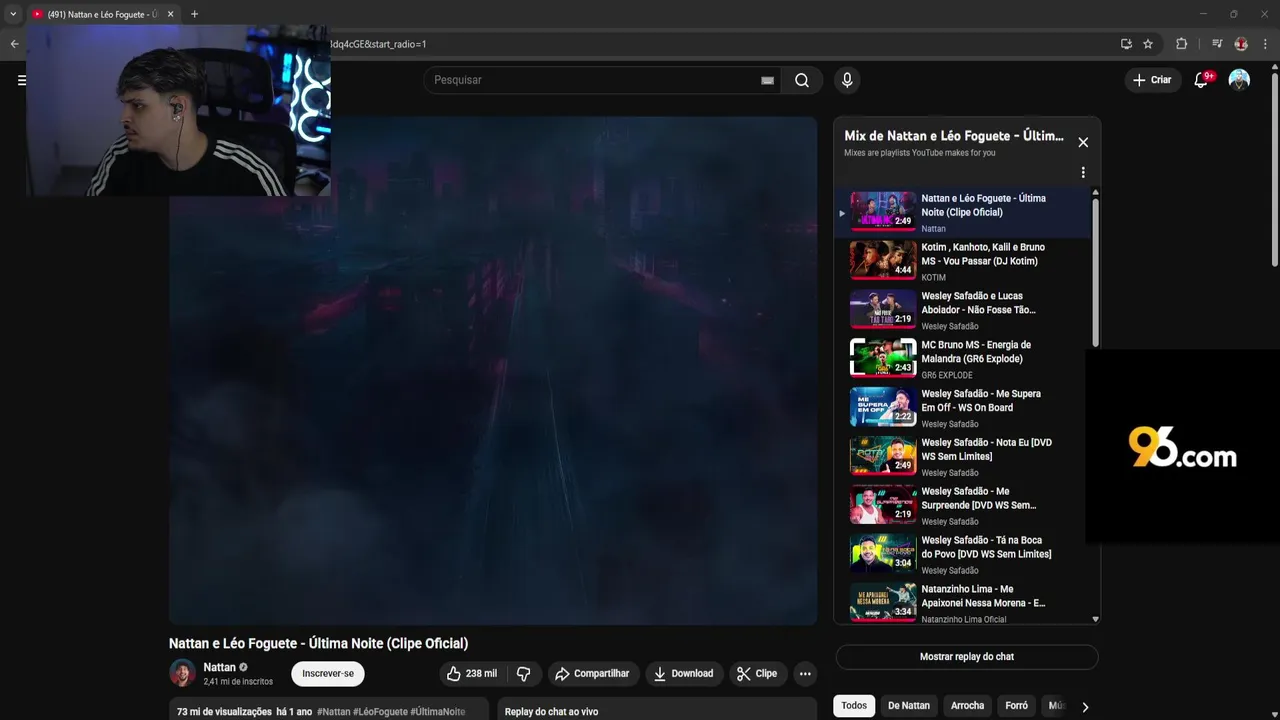Open Tá na Boca do Povo thumbnail

[x=883, y=554]
